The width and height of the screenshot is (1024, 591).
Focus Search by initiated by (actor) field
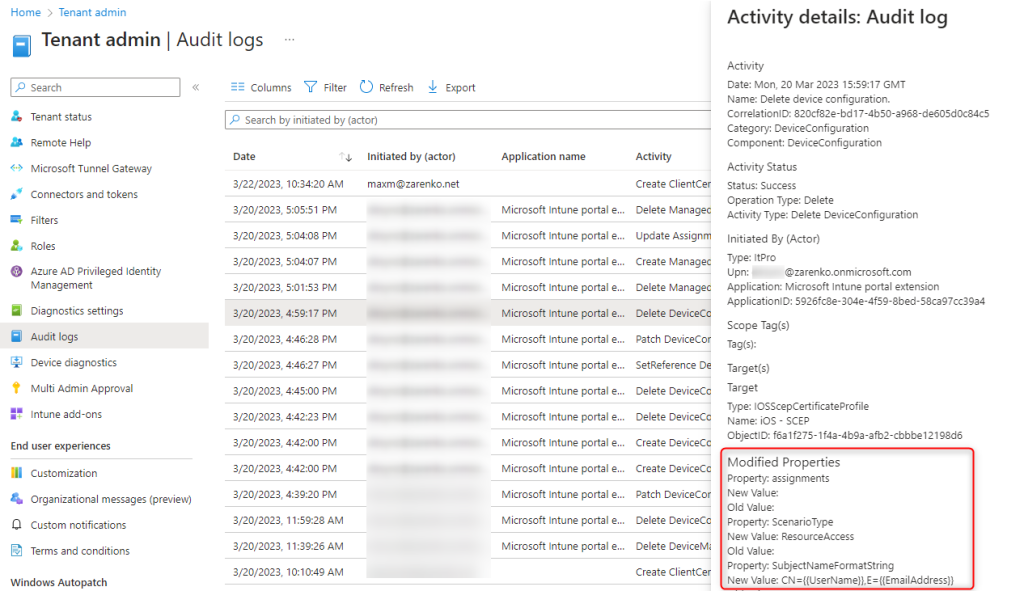pyautogui.click(x=468, y=120)
